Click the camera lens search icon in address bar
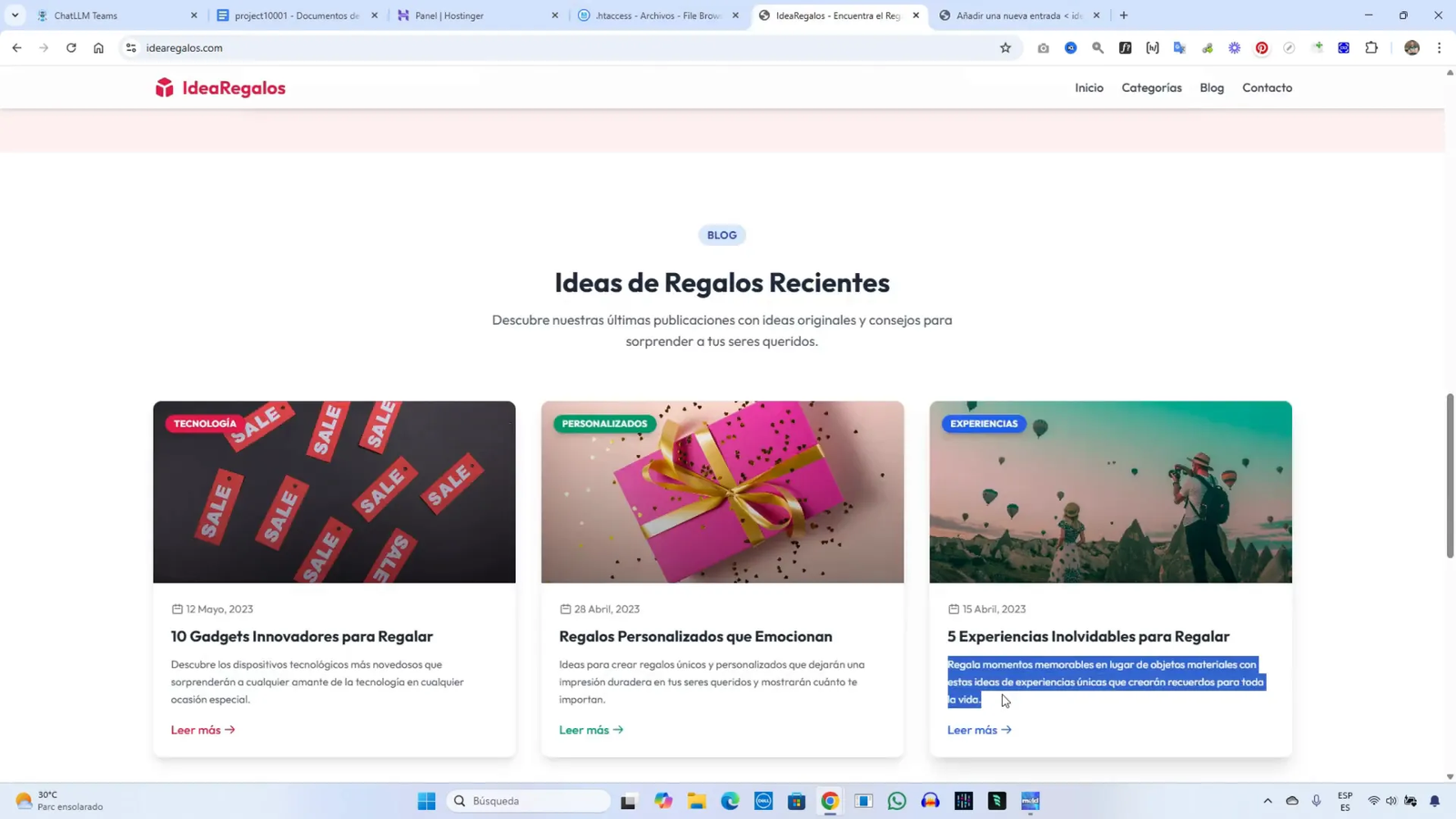Image resolution: width=1456 pixels, height=819 pixels. tap(1044, 48)
